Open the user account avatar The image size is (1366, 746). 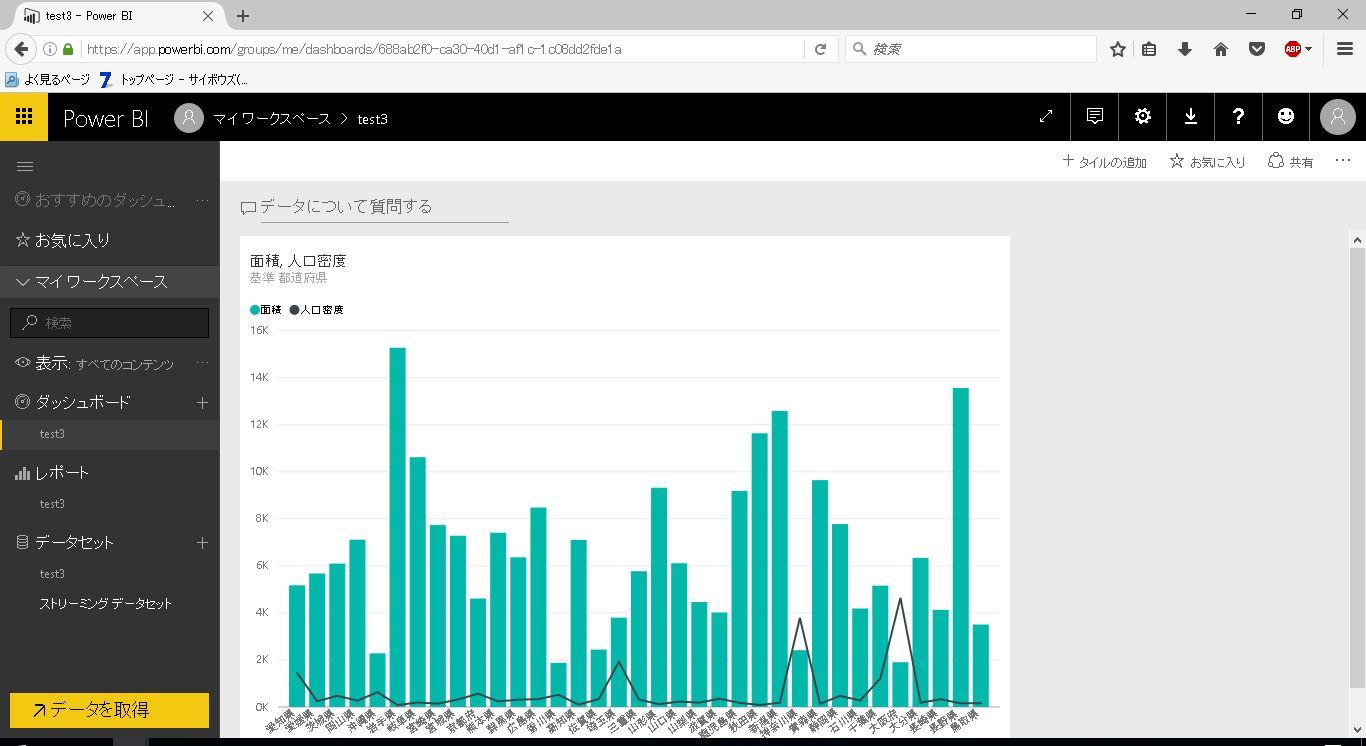coord(1338,117)
